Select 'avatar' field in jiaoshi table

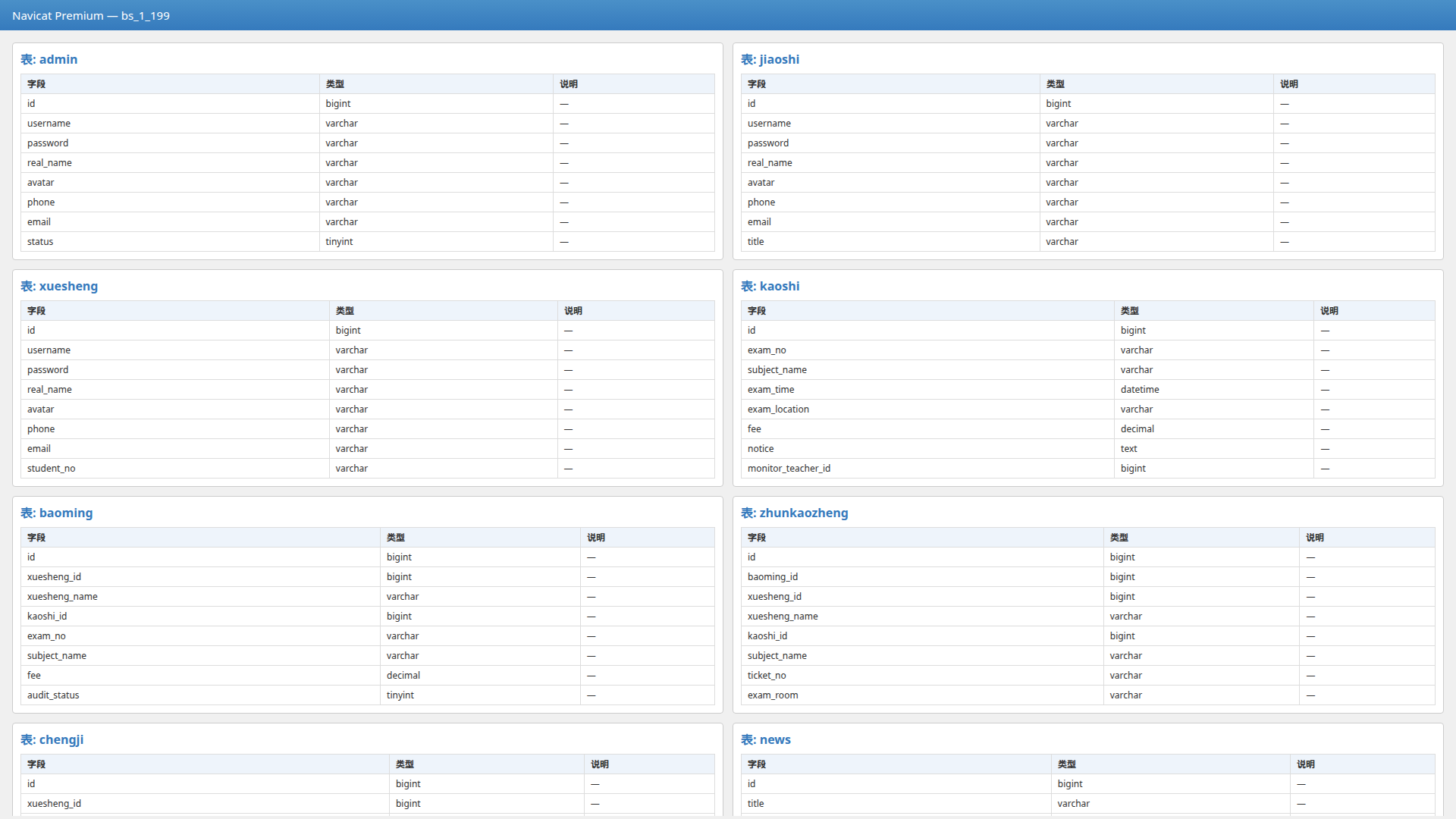click(x=761, y=183)
